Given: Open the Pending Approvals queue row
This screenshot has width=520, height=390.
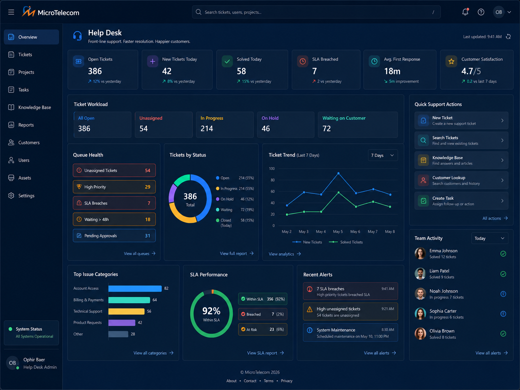Looking at the screenshot, I should tap(114, 236).
